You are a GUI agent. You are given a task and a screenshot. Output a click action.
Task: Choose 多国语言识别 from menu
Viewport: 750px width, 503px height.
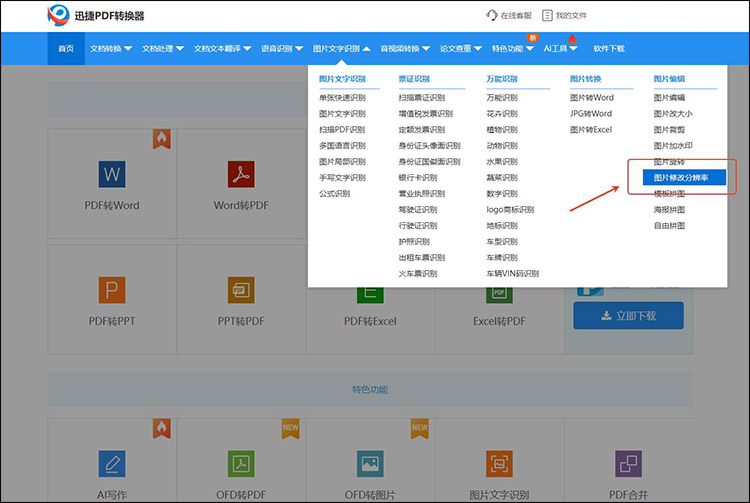point(342,145)
